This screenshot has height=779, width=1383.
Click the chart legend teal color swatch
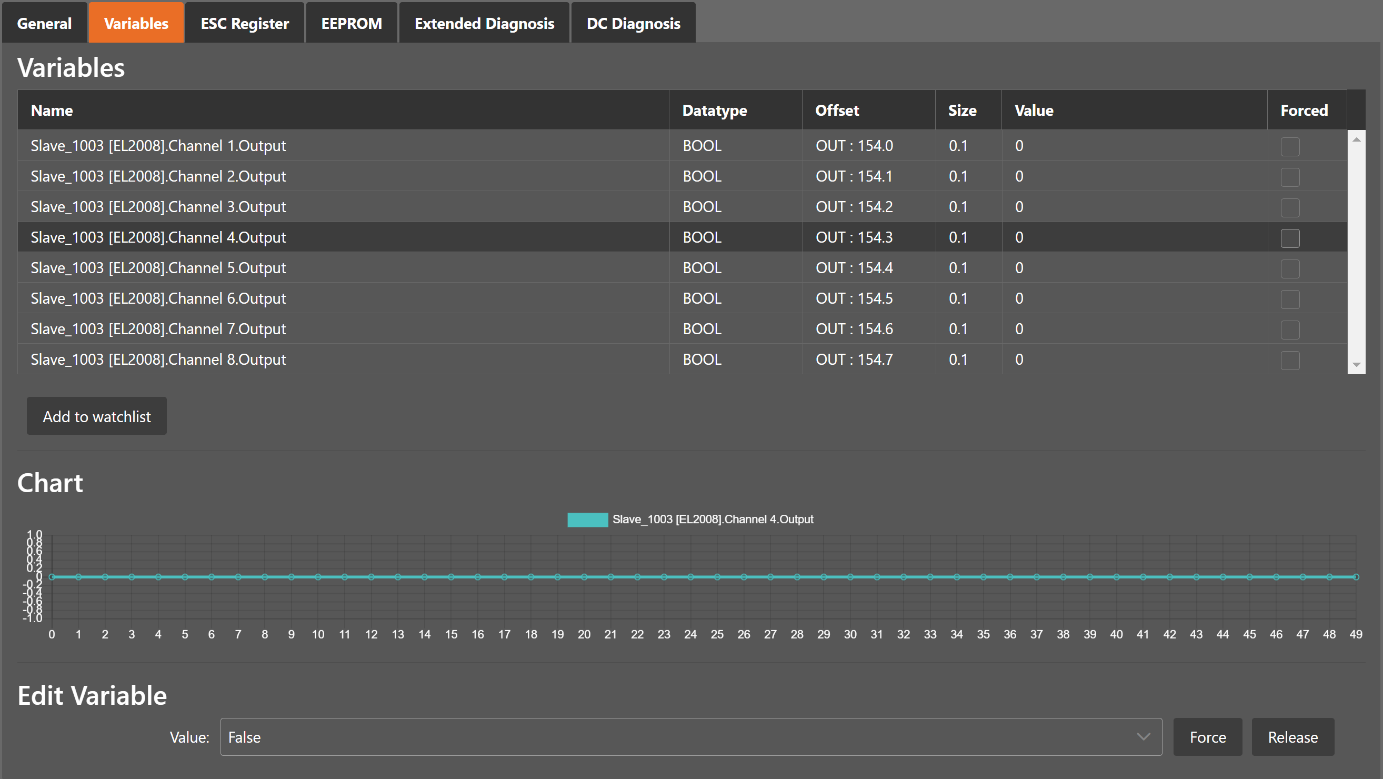point(587,520)
